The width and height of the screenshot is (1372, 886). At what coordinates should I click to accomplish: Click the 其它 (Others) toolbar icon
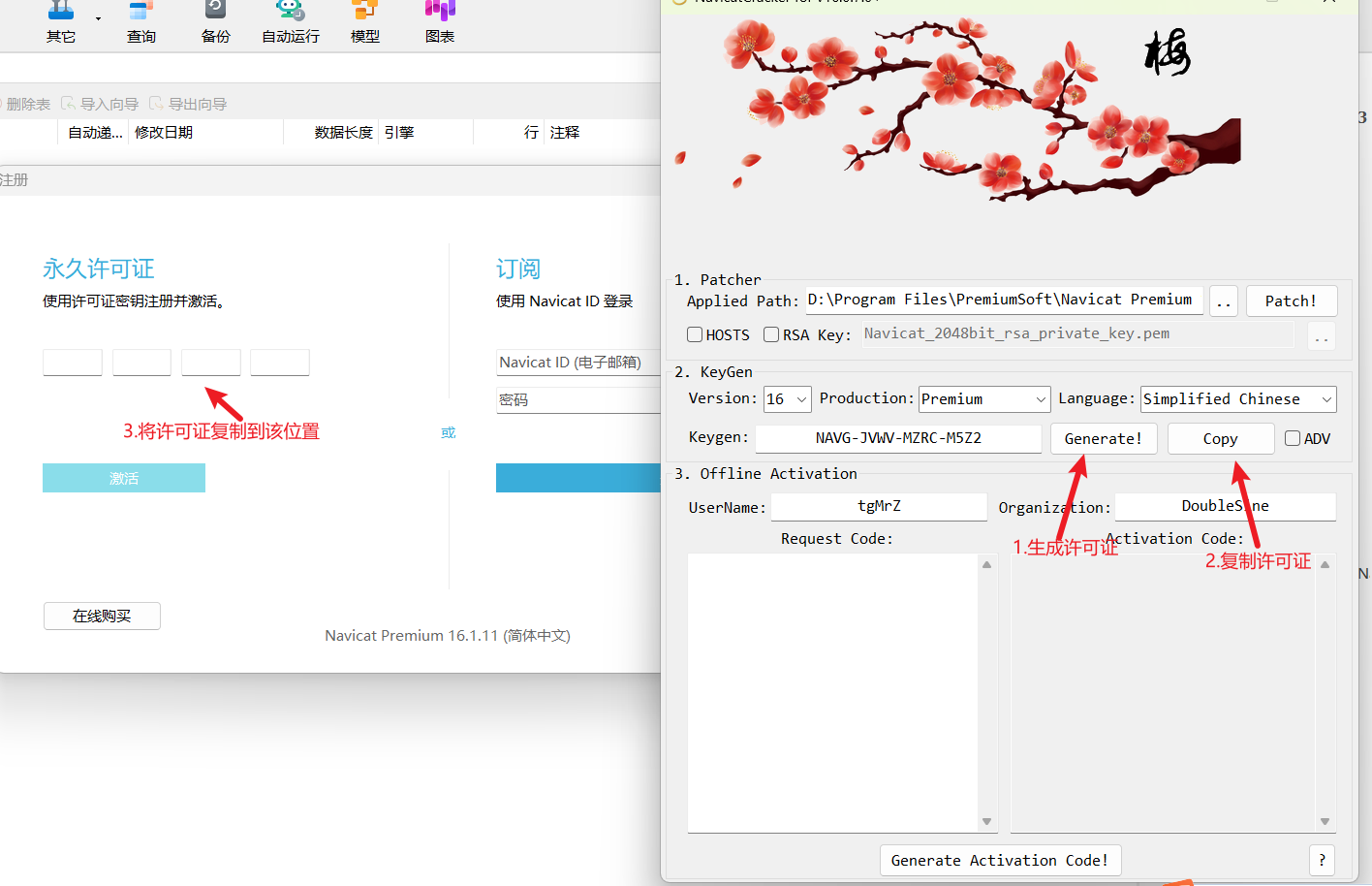tap(61, 19)
